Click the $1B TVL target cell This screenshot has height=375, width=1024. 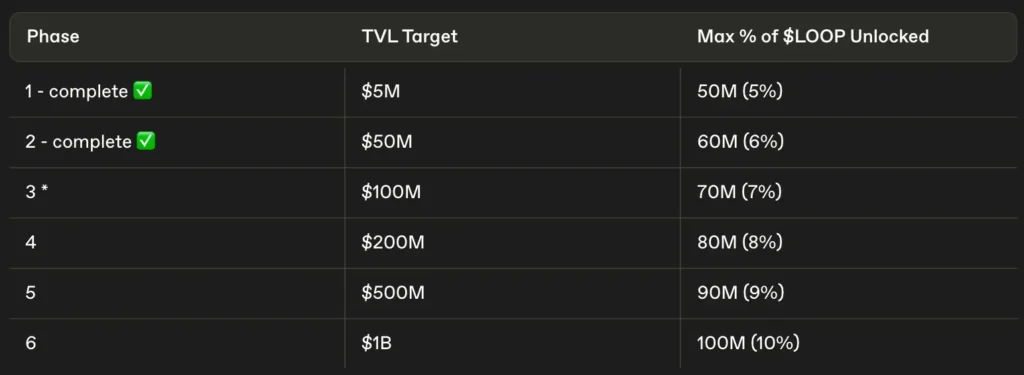point(513,344)
